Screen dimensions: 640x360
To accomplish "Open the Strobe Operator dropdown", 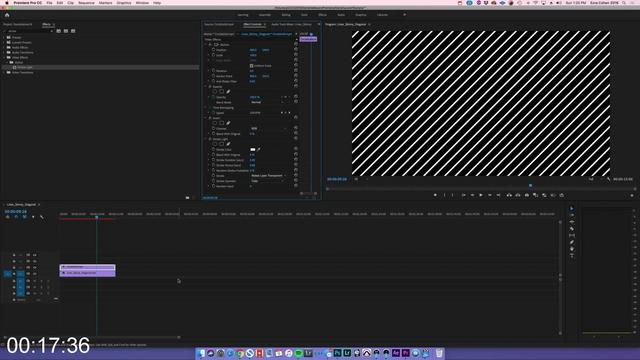I will 269,181.
